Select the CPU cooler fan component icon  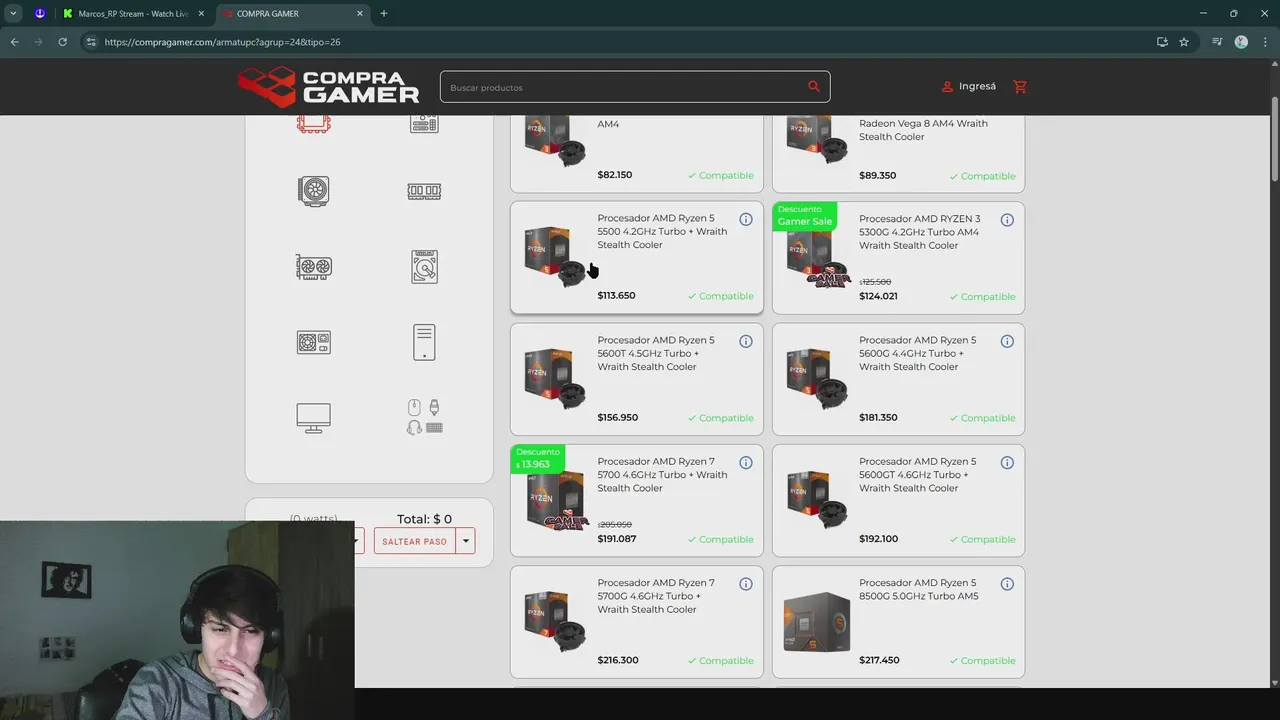point(313,191)
